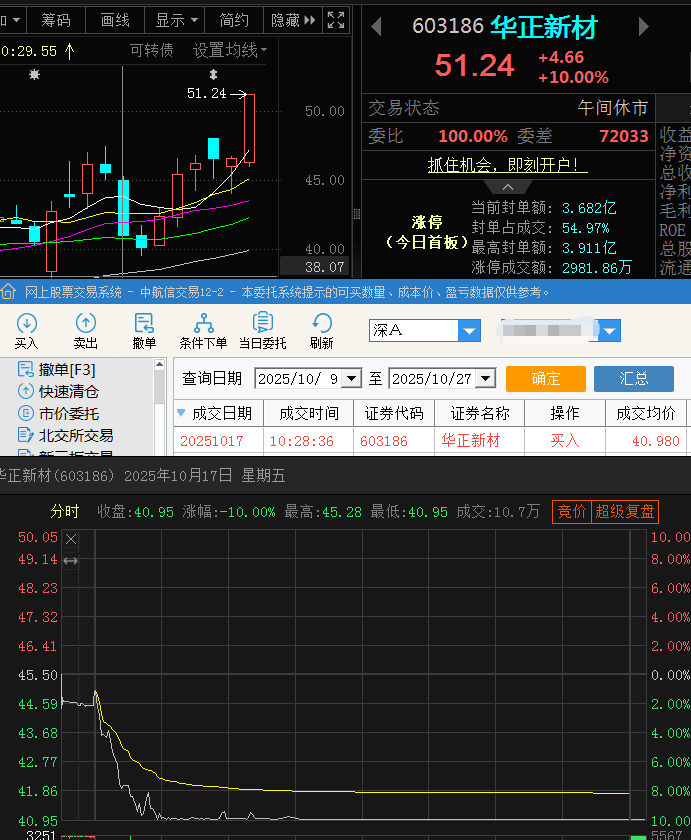Click the 操作 column header
Image resolution: width=691 pixels, height=840 pixels.
[565, 413]
